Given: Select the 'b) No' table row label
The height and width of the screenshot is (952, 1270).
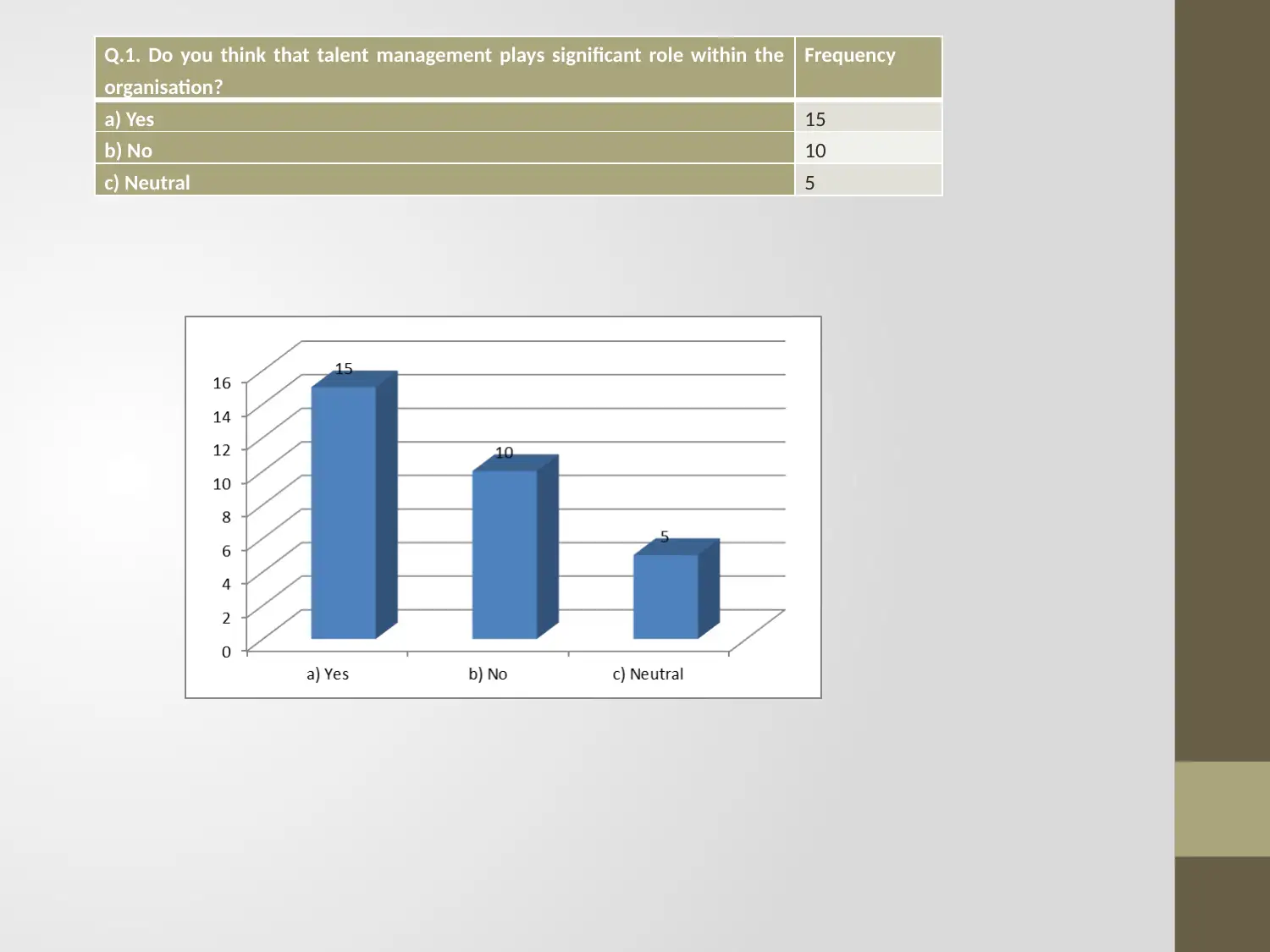Looking at the screenshot, I should click(x=444, y=148).
